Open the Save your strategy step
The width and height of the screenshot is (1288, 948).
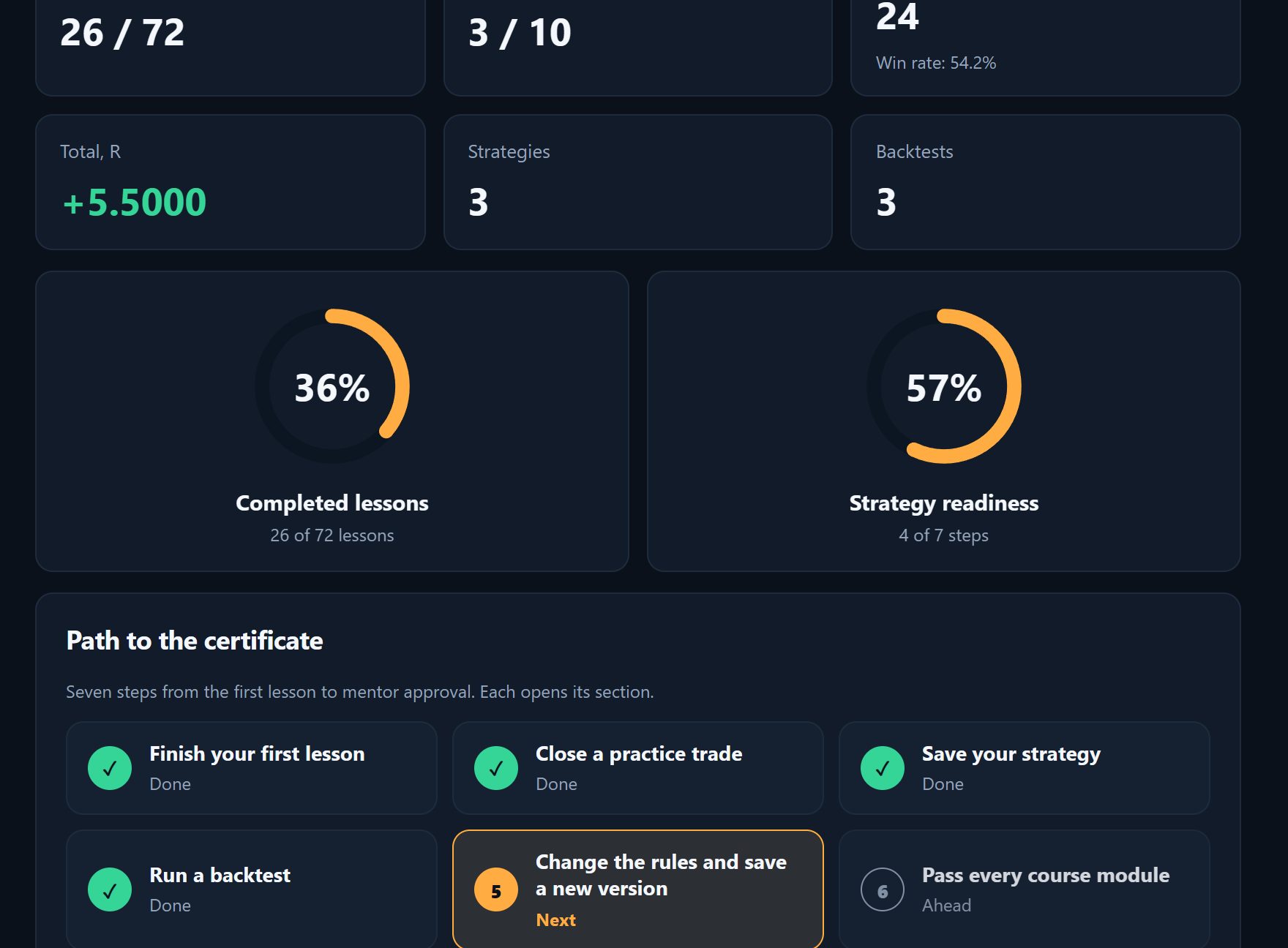(x=1025, y=768)
